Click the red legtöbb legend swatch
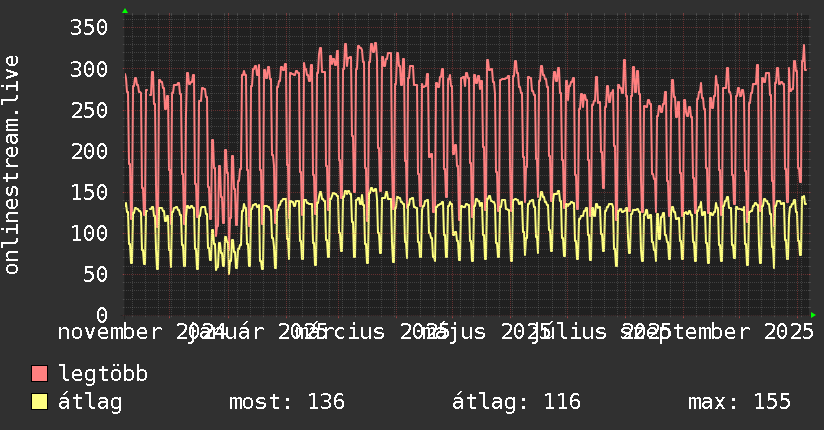This screenshot has width=824, height=430. 39,373
